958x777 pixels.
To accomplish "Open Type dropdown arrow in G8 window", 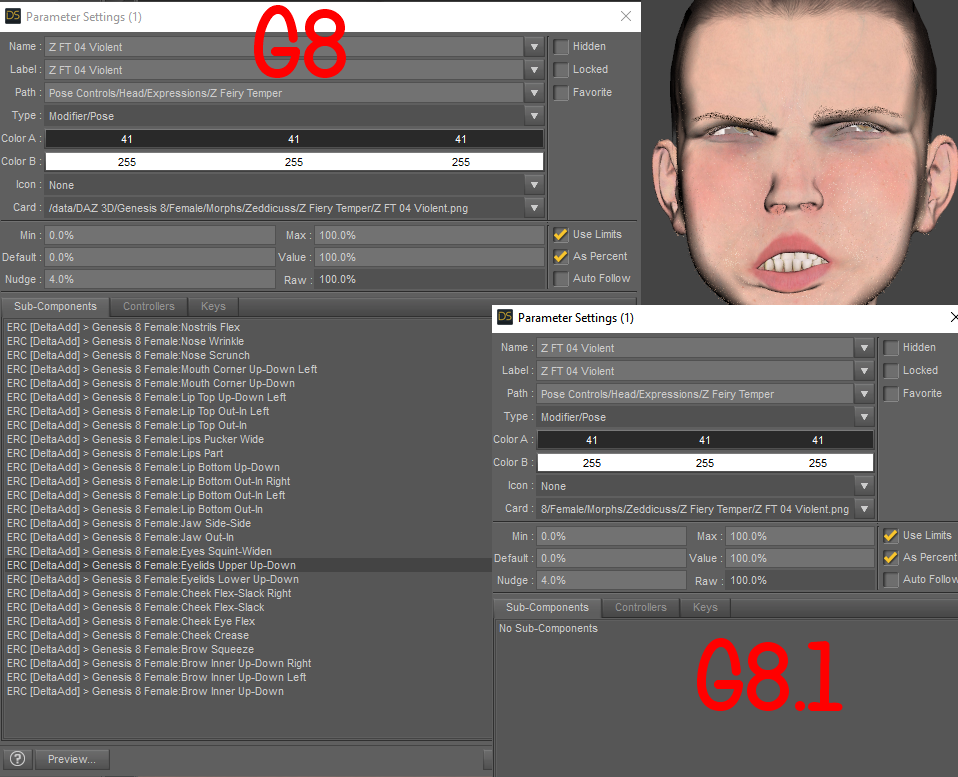I will click(x=534, y=116).
